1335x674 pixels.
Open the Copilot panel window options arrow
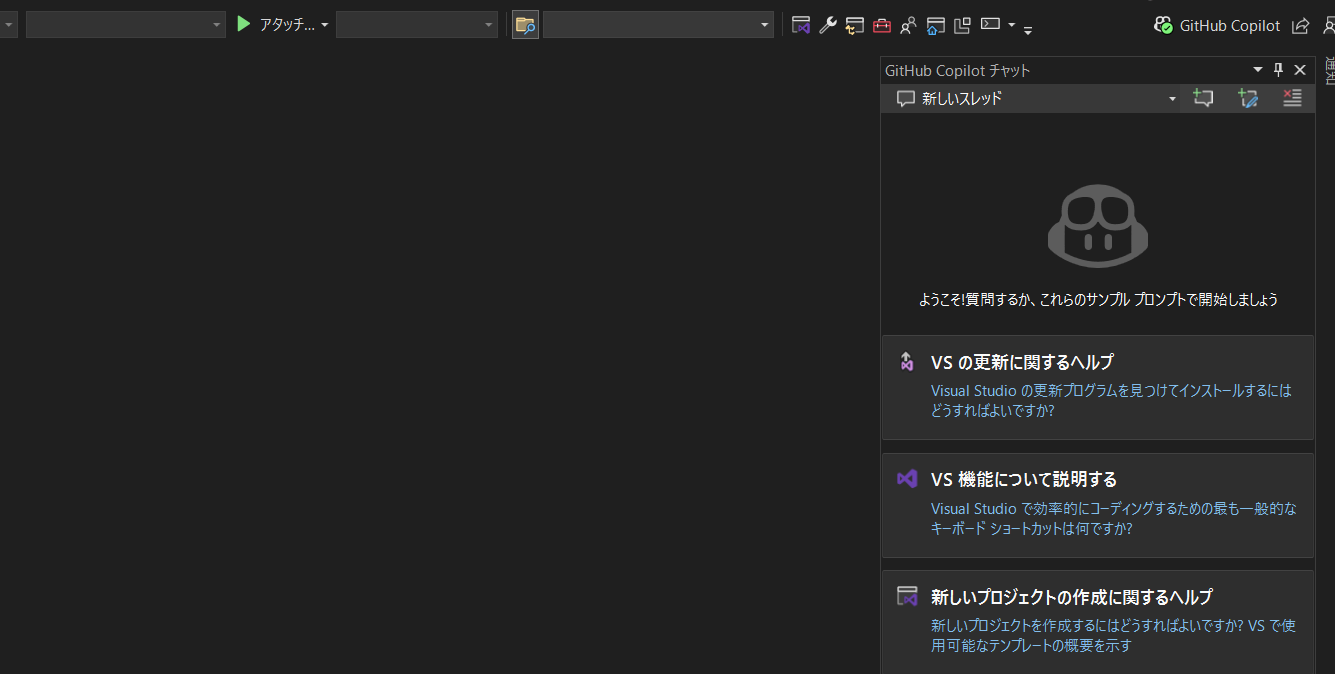tap(1257, 69)
